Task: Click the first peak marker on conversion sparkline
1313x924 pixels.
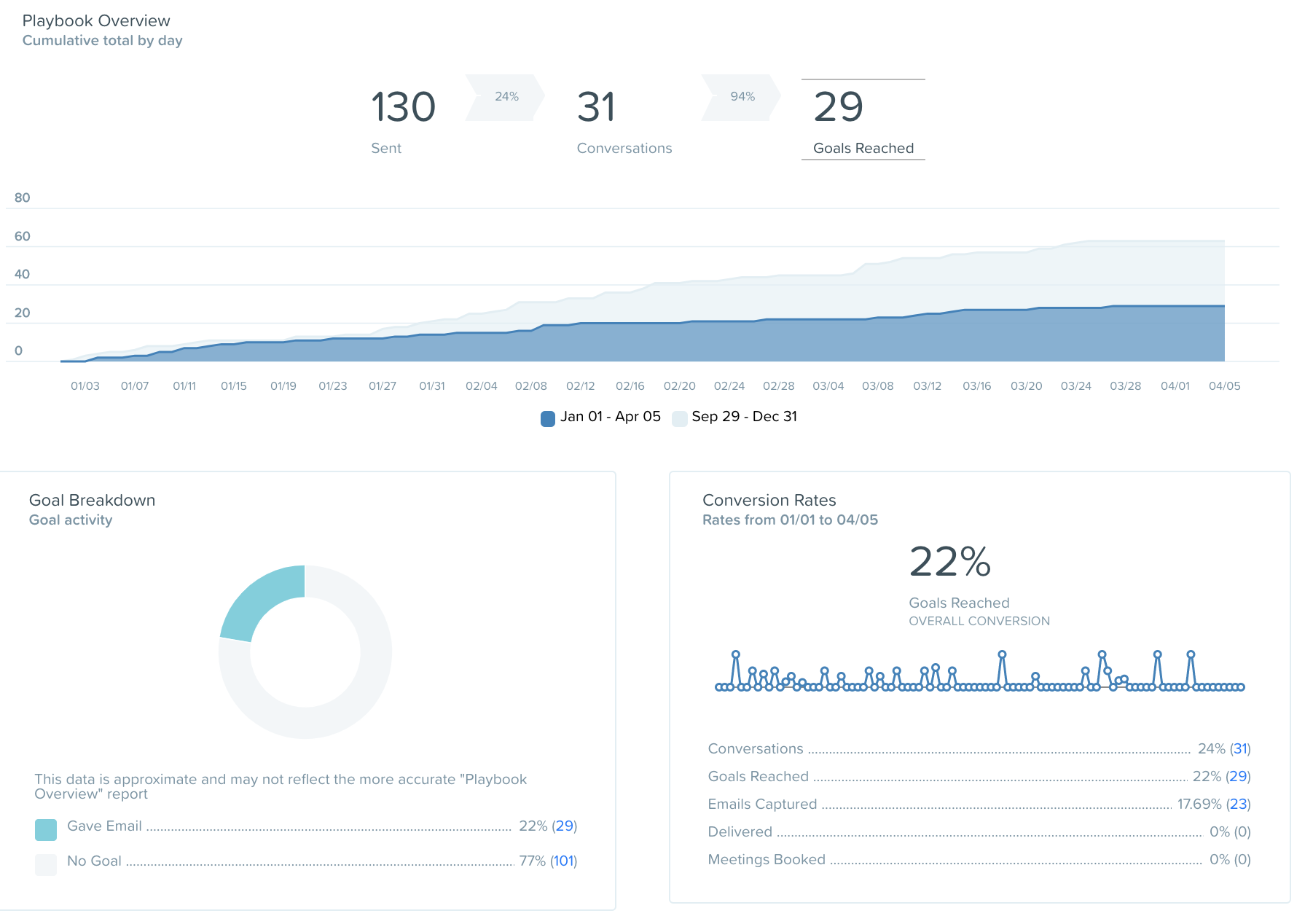Action: [736, 654]
